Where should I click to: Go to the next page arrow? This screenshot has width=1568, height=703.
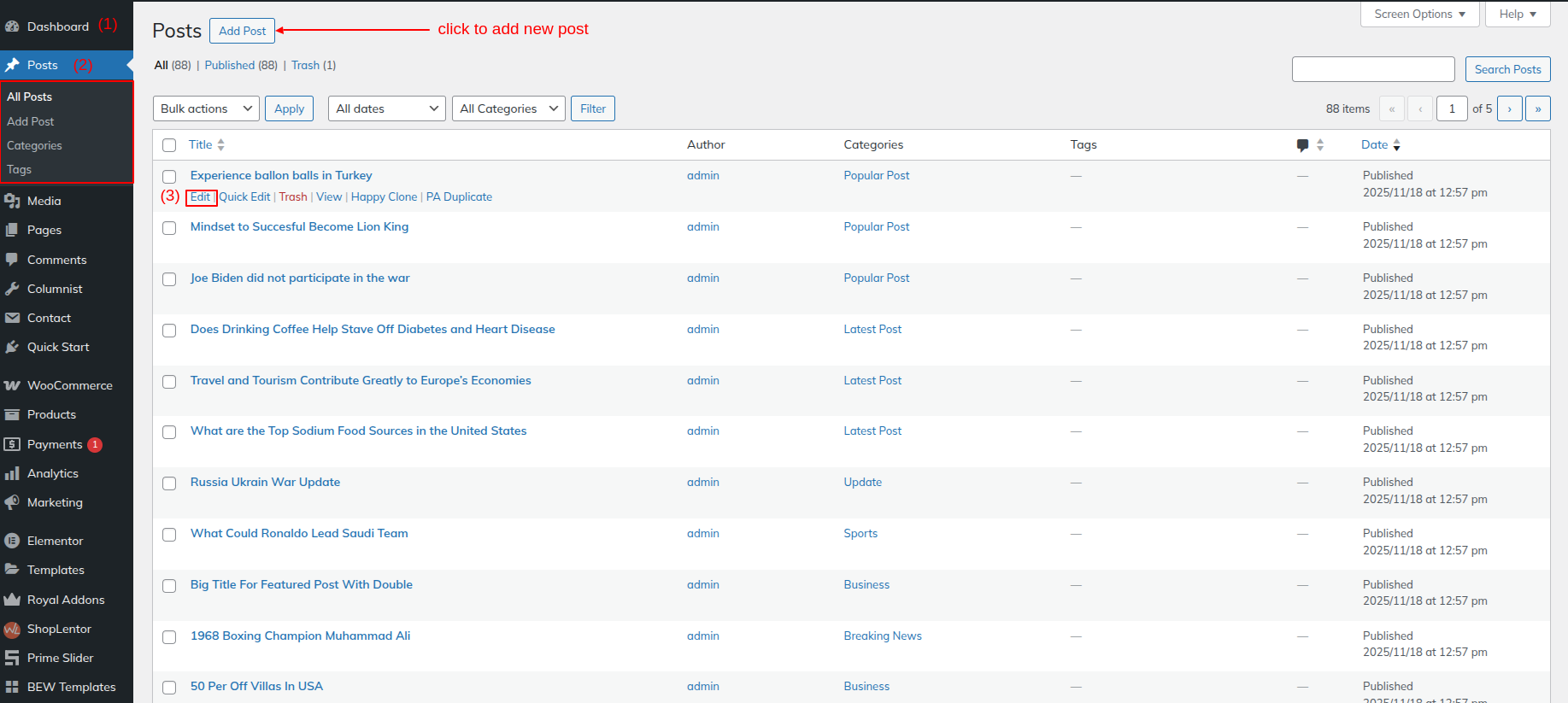[x=1509, y=108]
